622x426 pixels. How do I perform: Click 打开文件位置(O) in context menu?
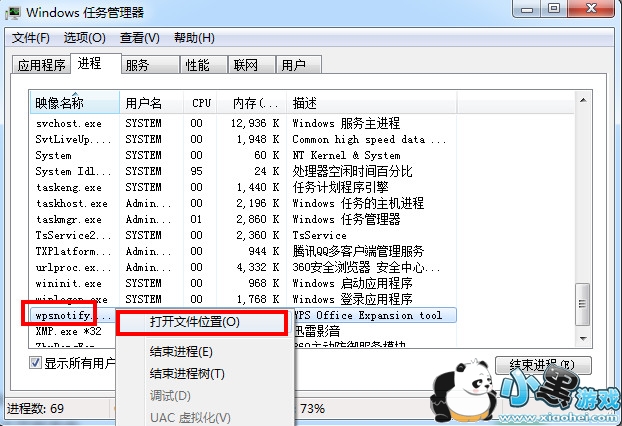click(205, 322)
